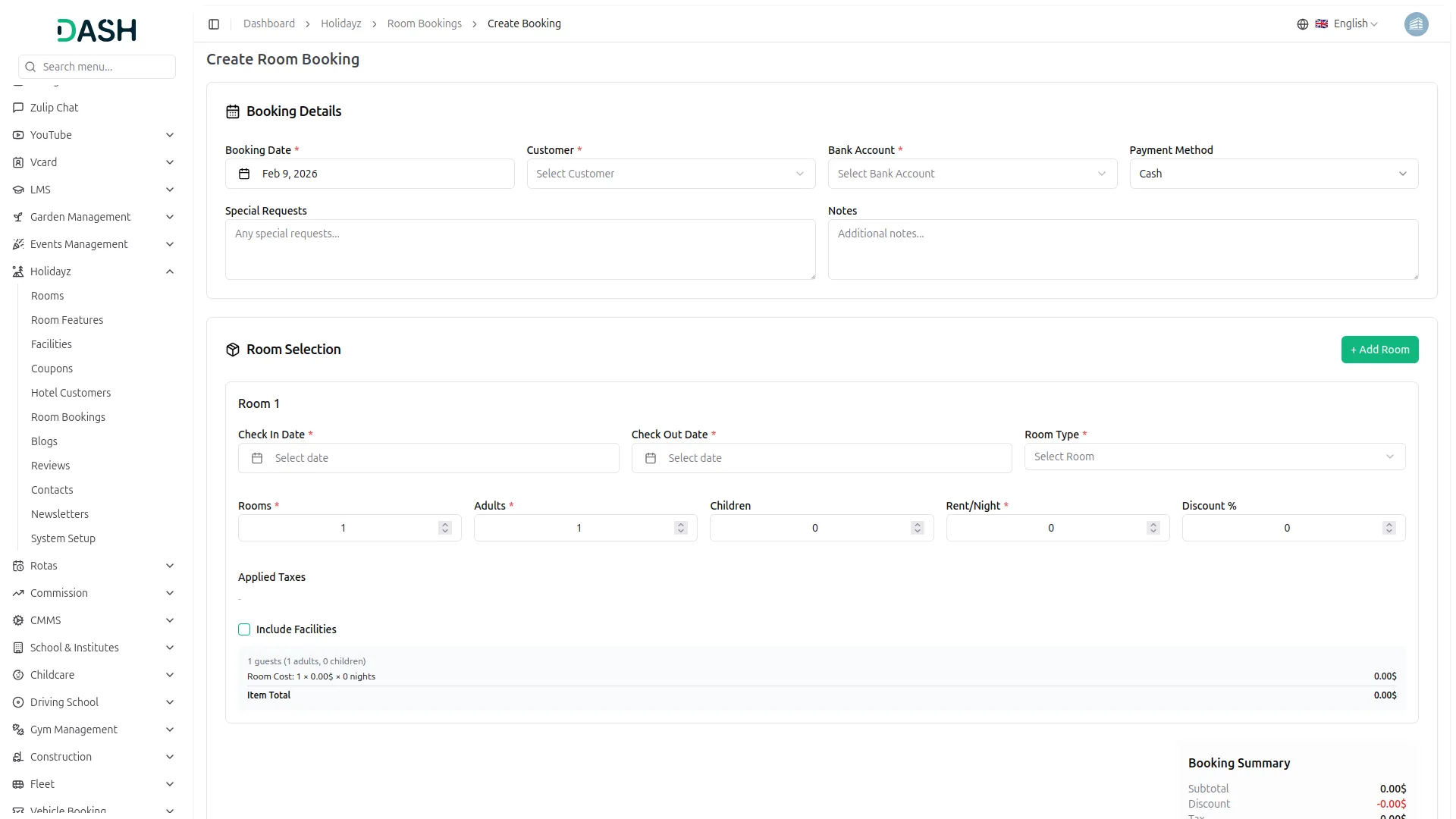Viewport: 1456px width, 819px height.
Task: Click the CMMS gear icon
Action: pyautogui.click(x=18, y=620)
